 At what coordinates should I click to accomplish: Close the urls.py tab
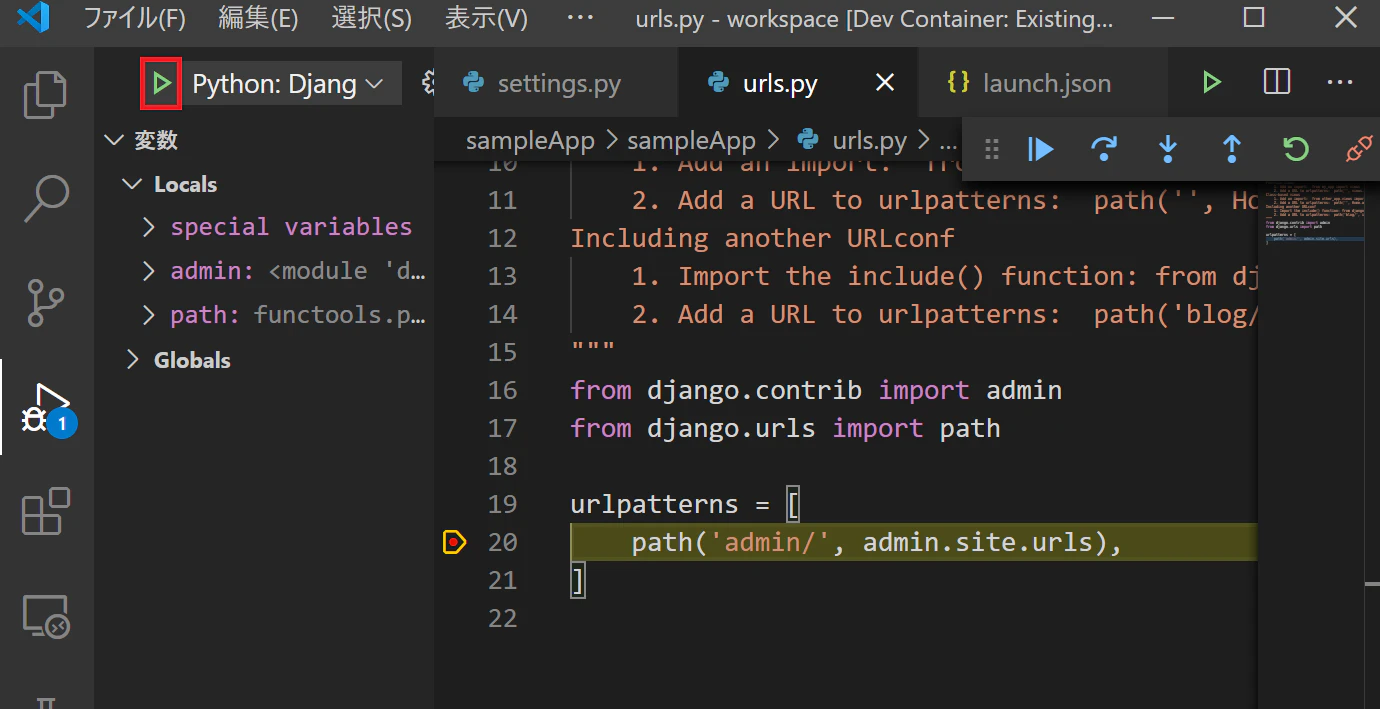click(885, 84)
